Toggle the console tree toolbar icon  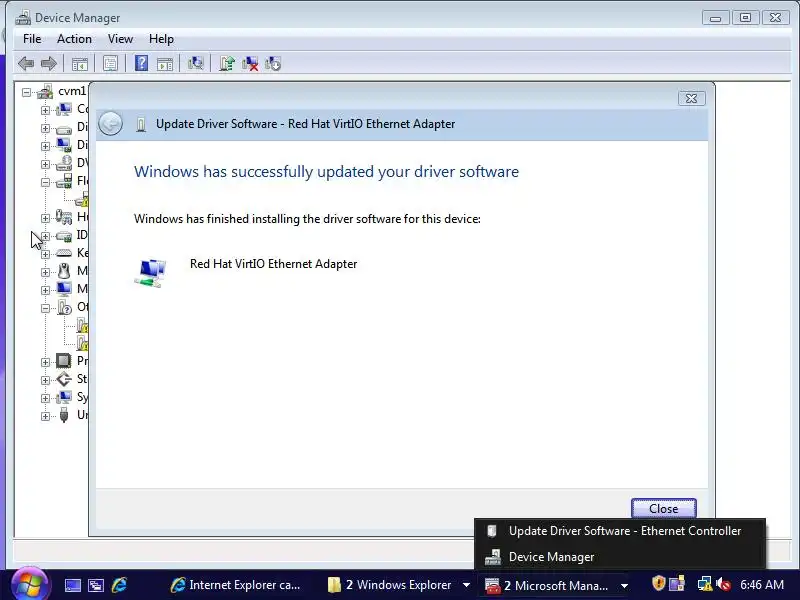click(x=80, y=64)
